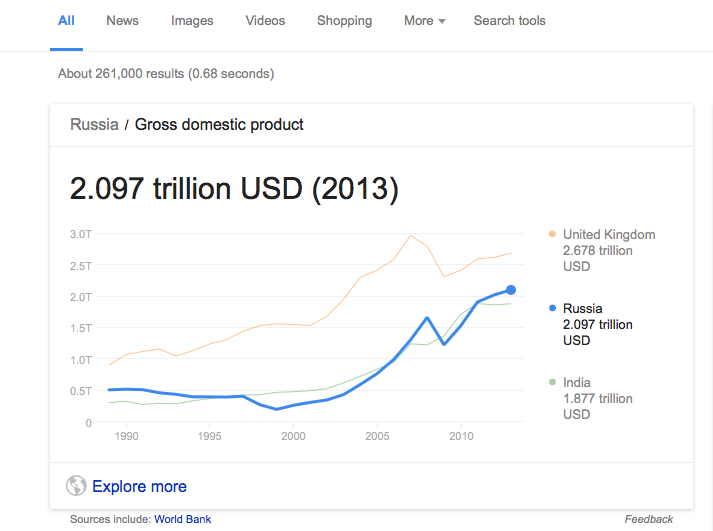
Task: Select the United Kingdom legend label
Action: pyautogui.click(x=609, y=234)
